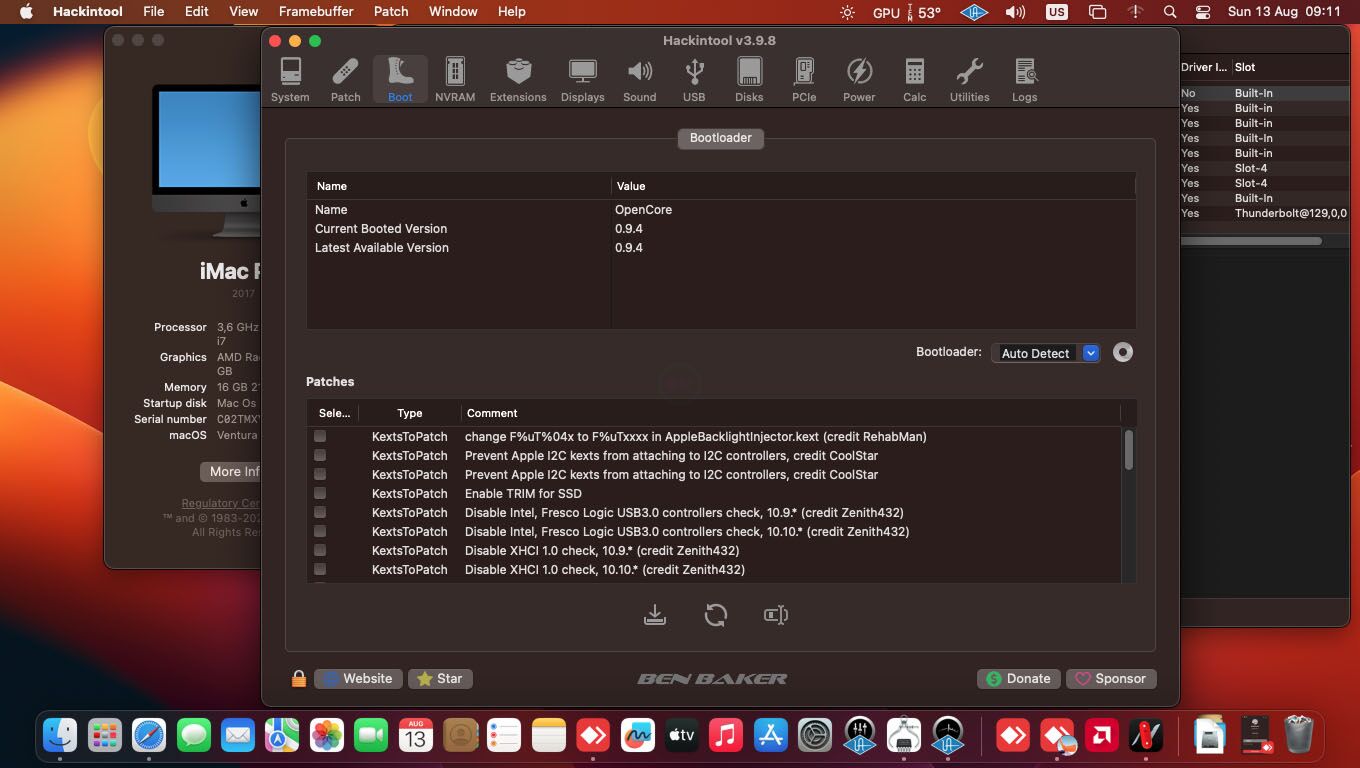Select the 'Disable XHCI 1.0 check, 10.9.*' patch
This screenshot has width=1360, height=768.
320,549
